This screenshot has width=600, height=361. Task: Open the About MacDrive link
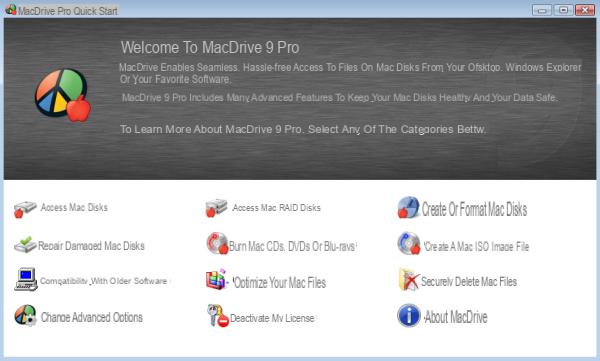(x=455, y=317)
